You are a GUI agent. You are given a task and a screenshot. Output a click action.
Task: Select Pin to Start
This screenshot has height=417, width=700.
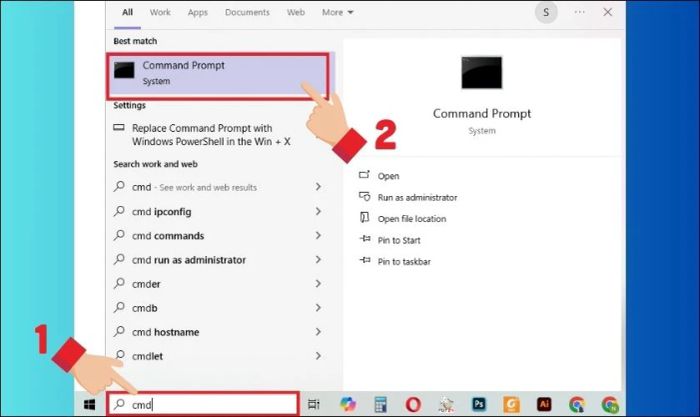click(x=399, y=240)
